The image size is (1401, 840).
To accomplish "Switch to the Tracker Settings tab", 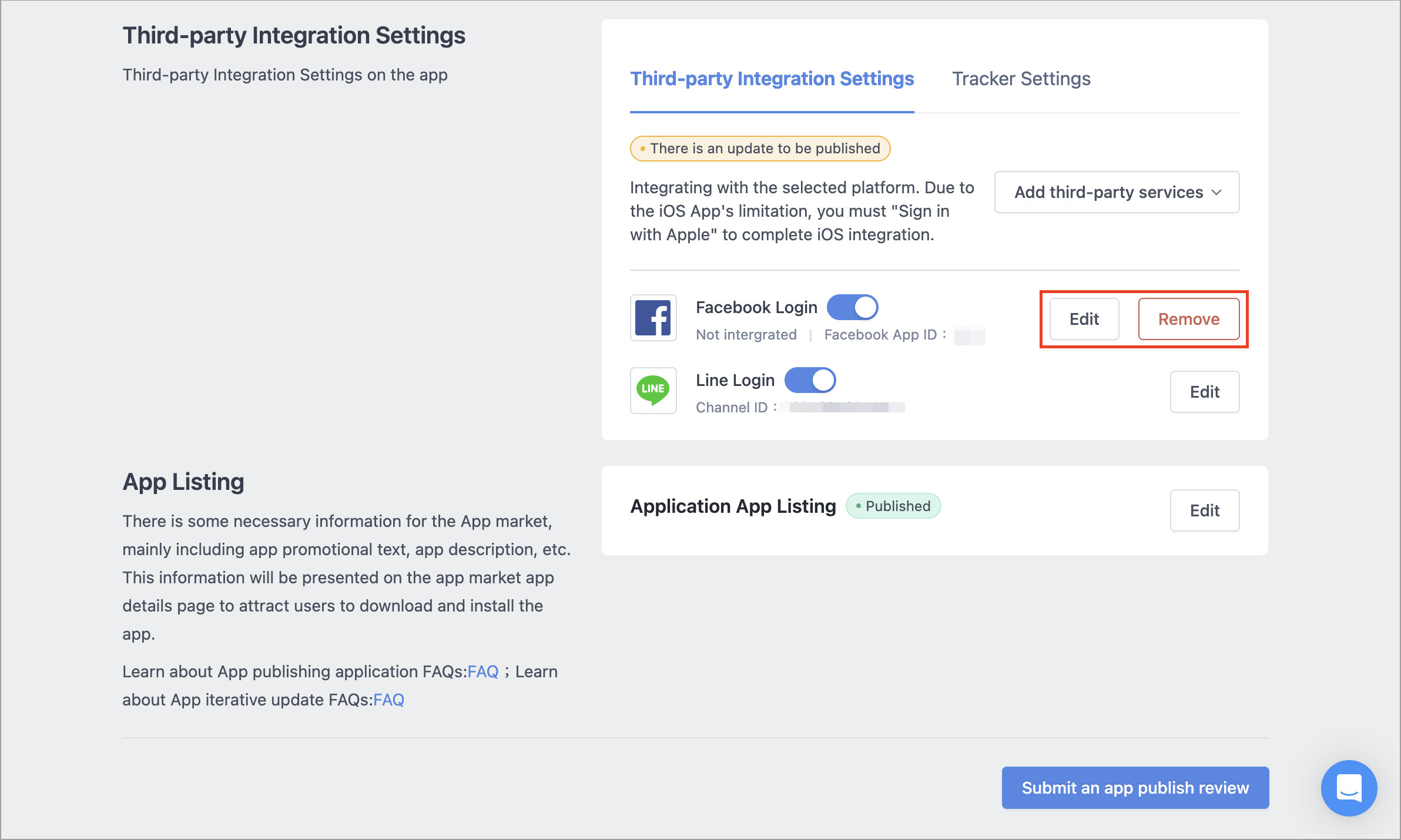I will coord(1021,79).
